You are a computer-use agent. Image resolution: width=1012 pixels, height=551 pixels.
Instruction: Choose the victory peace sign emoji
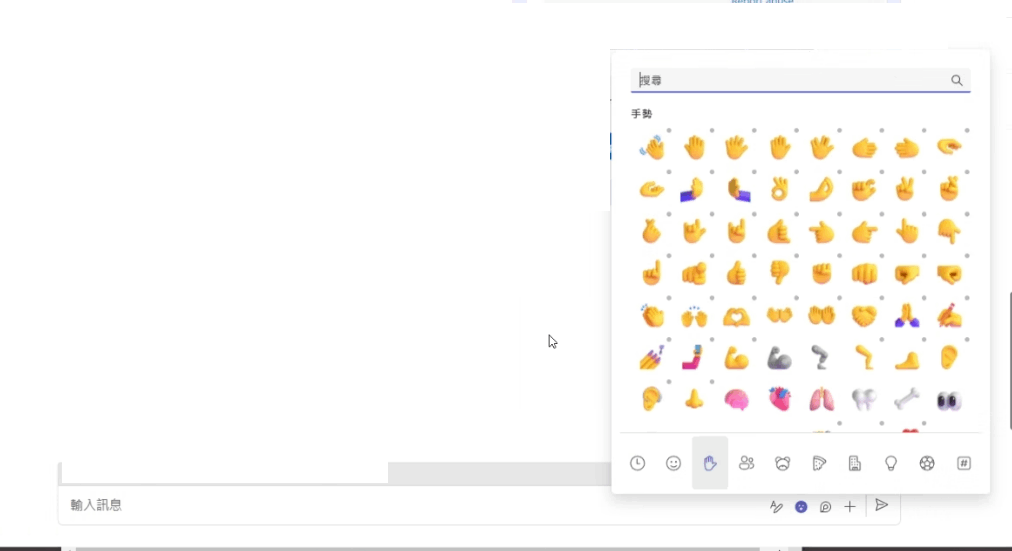coord(906,189)
